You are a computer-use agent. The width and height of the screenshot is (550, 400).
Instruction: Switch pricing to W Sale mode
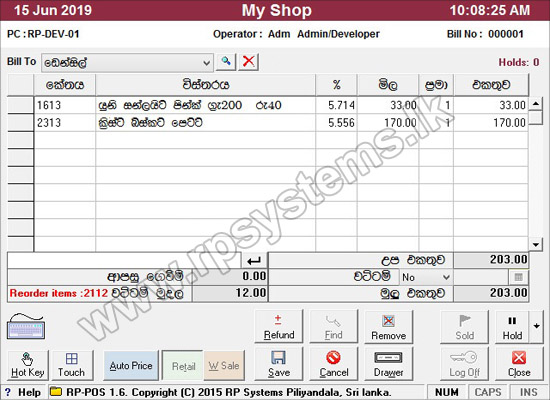click(224, 366)
